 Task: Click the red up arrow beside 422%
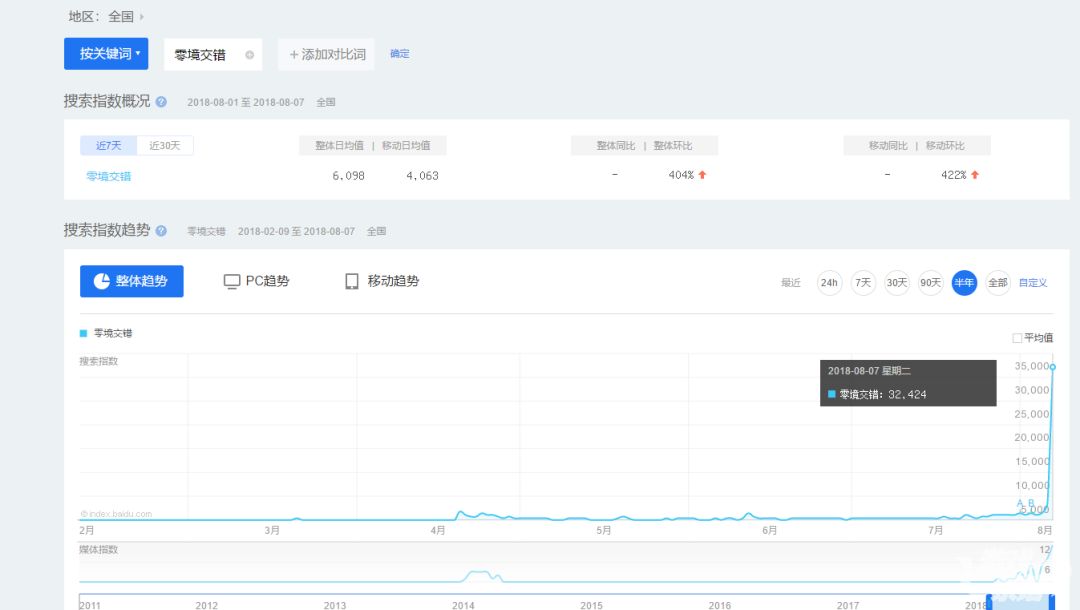pyautogui.click(x=975, y=175)
